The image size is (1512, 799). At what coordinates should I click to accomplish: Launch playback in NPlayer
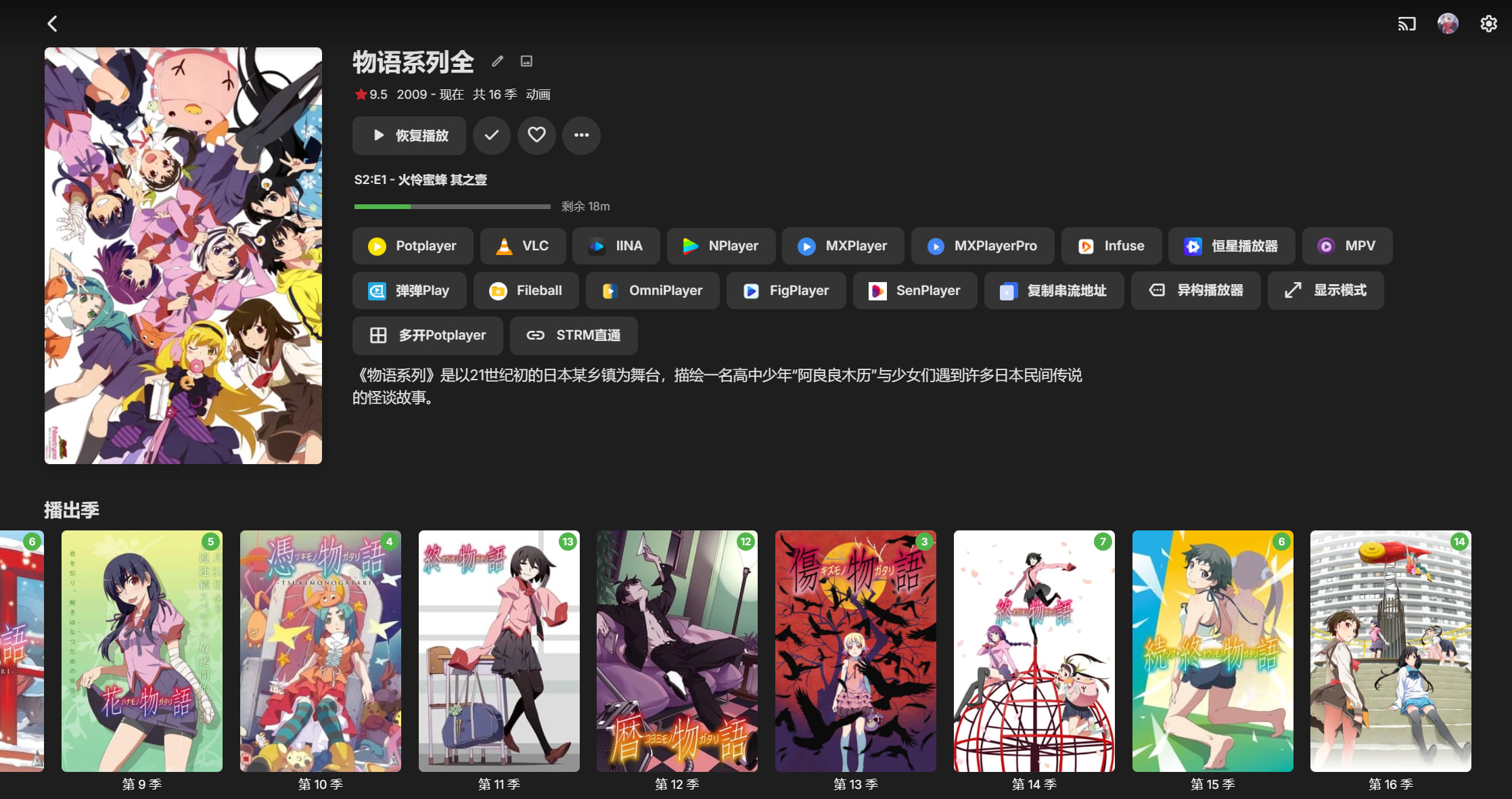click(721, 246)
